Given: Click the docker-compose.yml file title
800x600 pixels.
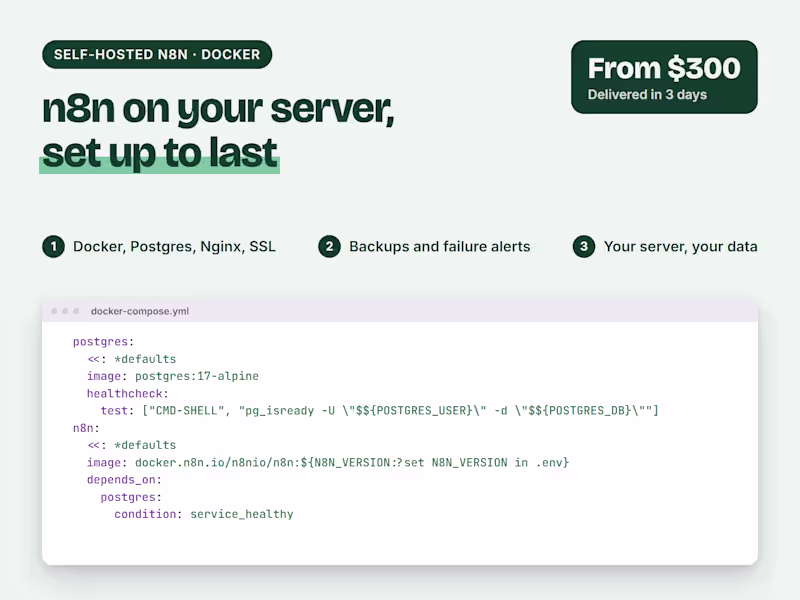Looking at the screenshot, I should pyautogui.click(x=140, y=311).
